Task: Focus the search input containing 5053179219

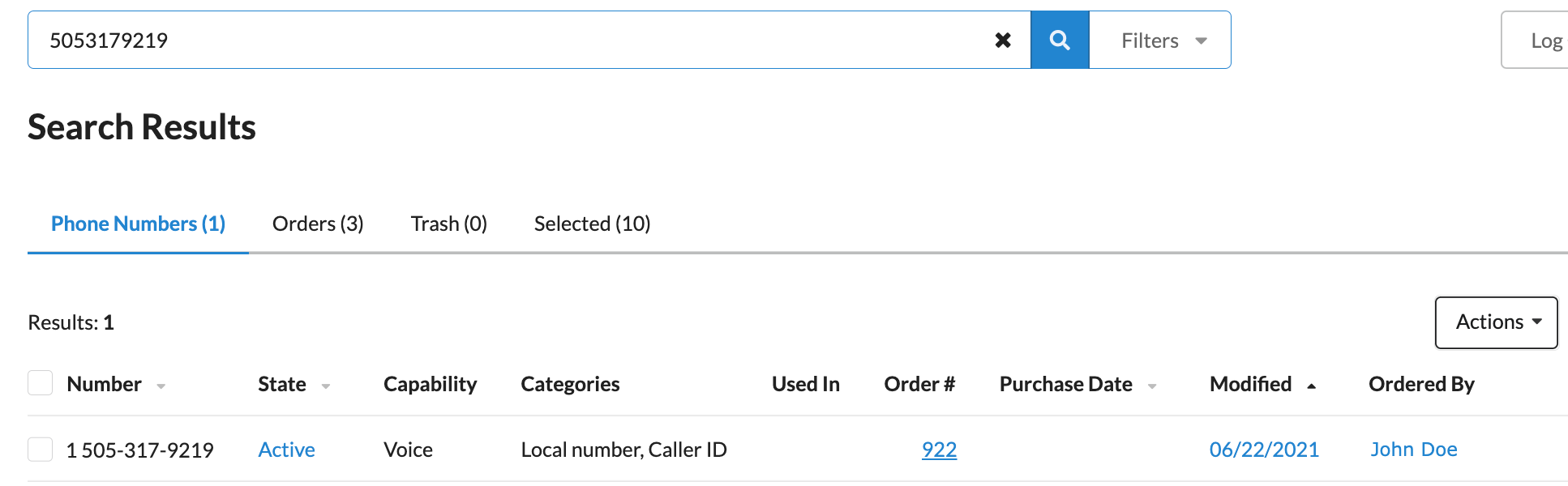Action: [511, 40]
